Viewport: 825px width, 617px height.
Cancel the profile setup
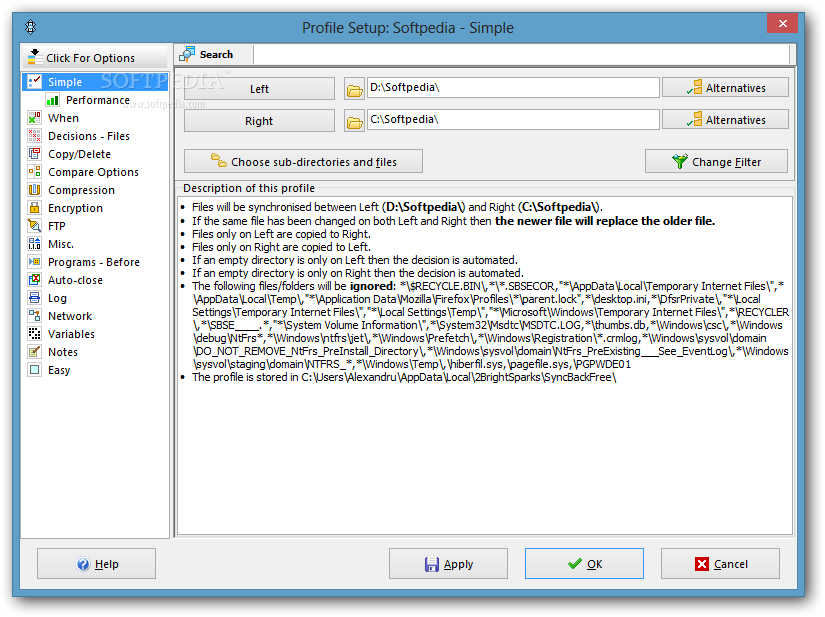tap(720, 564)
